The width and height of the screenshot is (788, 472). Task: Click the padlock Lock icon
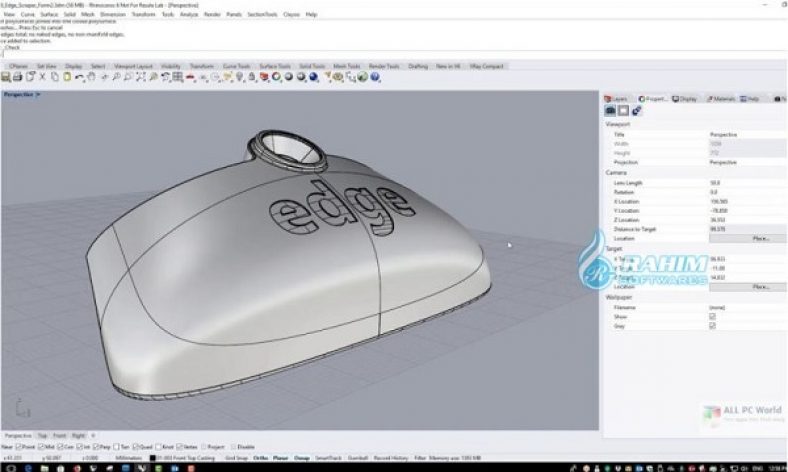tap(252, 77)
